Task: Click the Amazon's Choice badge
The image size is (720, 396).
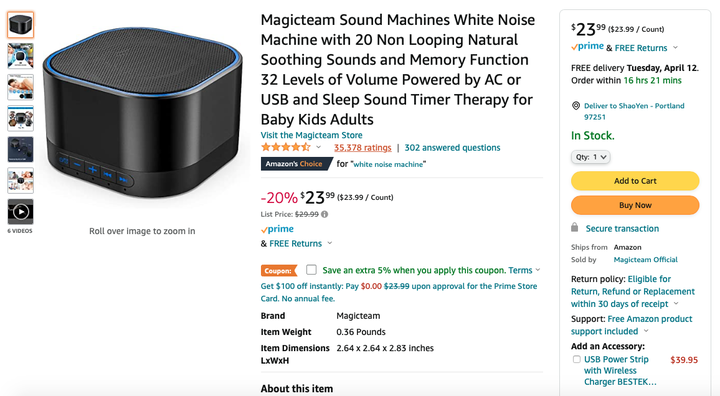Action: click(x=296, y=164)
